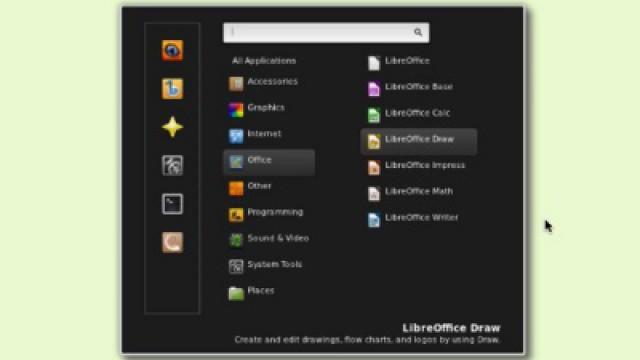Click the gray LibreOffice Math icon
640x360 pixels.
[373, 194]
